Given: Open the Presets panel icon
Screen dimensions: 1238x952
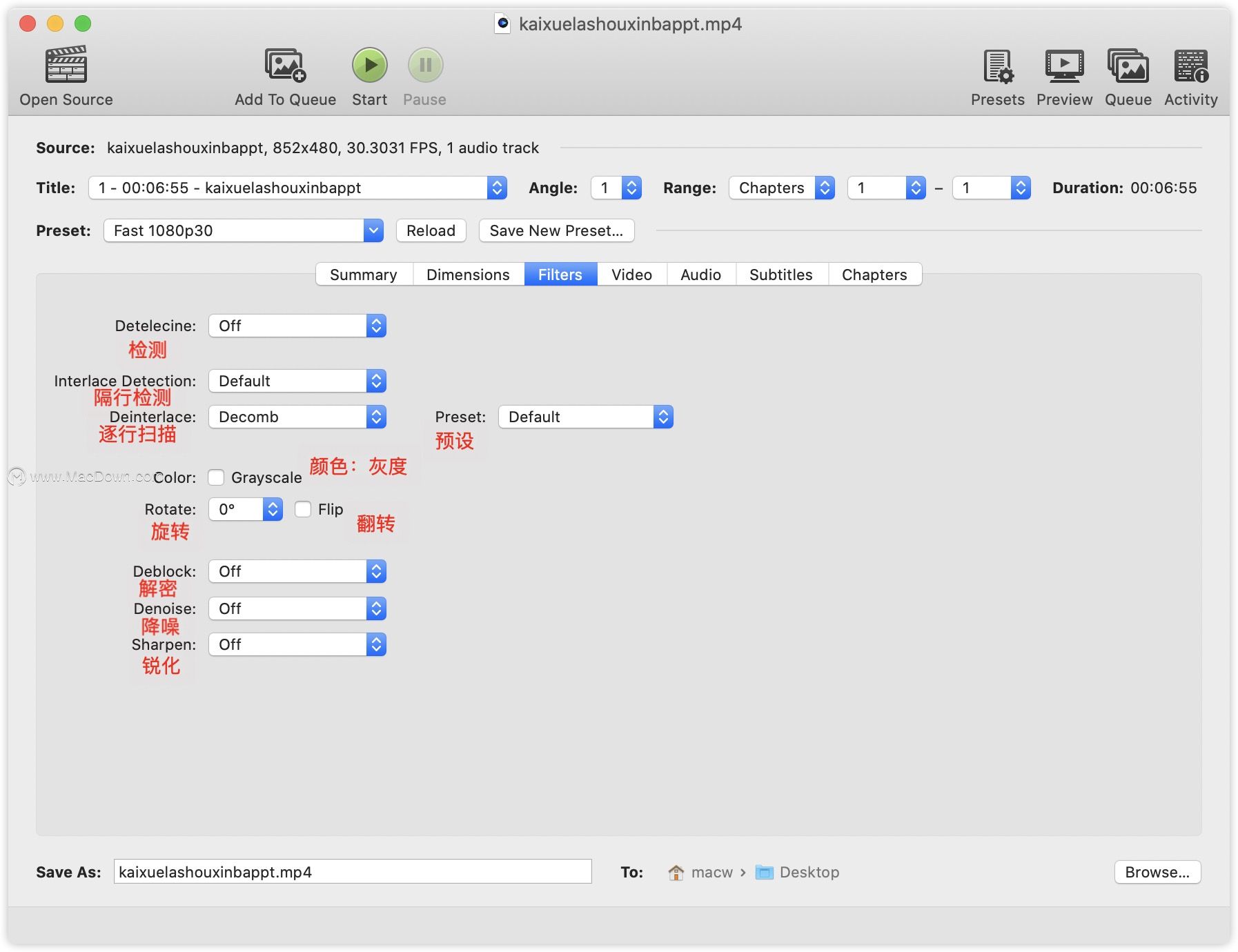Looking at the screenshot, I should [998, 66].
